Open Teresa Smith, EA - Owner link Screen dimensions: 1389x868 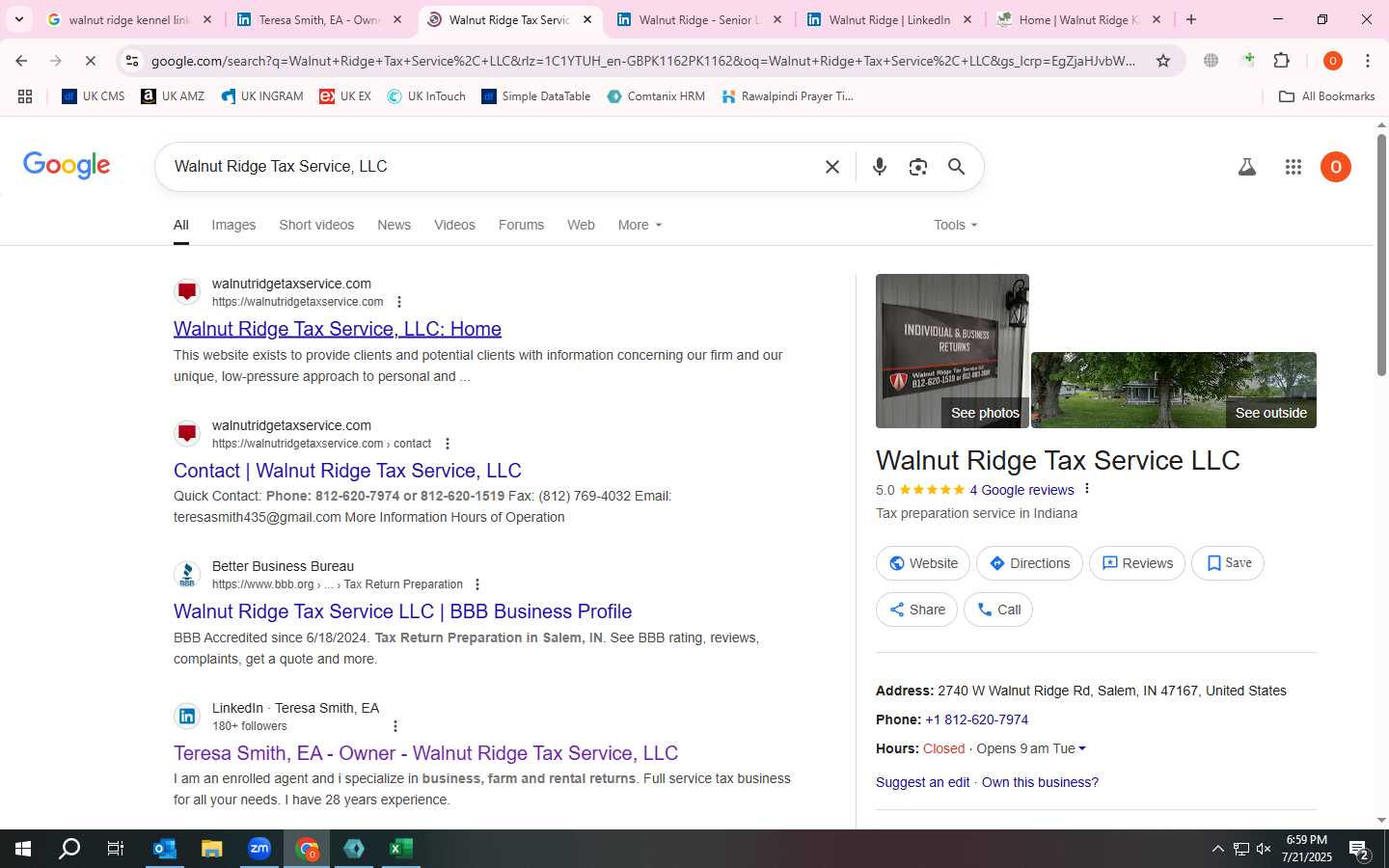pyautogui.click(x=425, y=753)
